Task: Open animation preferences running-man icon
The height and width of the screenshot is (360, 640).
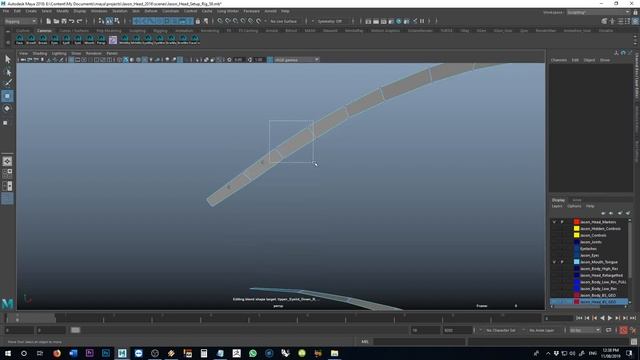Action: click(x=633, y=330)
